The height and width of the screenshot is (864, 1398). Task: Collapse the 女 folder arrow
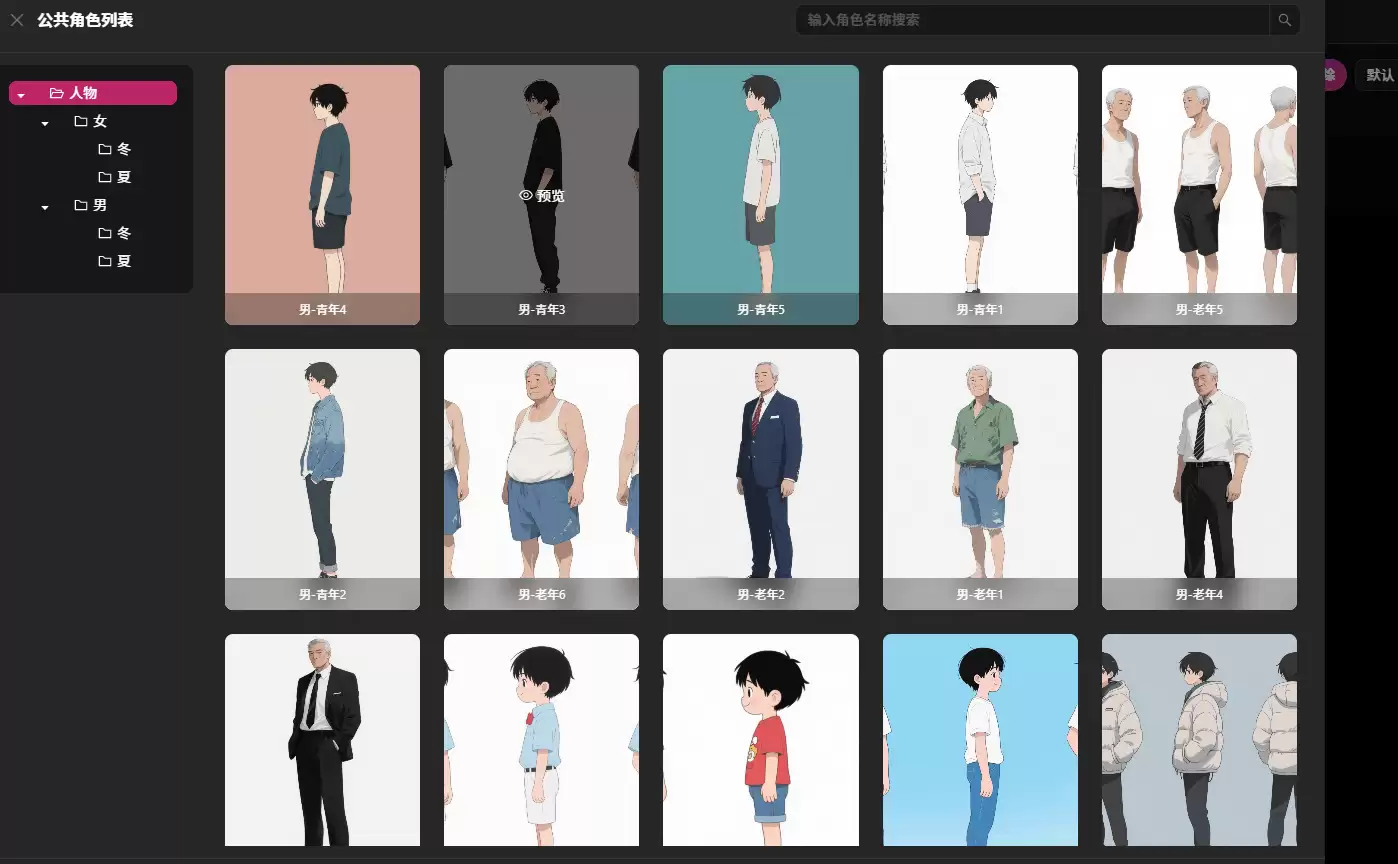[x=45, y=122]
